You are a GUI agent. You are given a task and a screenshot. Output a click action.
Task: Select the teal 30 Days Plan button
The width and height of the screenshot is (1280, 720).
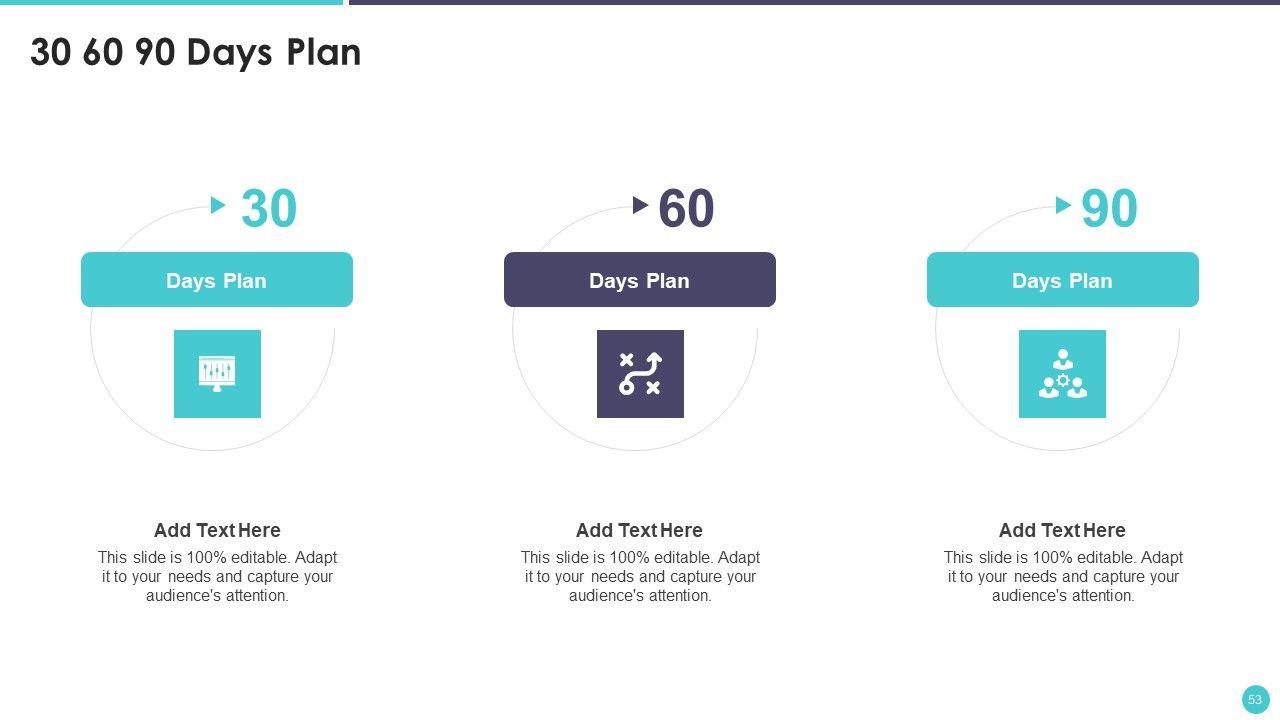click(x=217, y=280)
